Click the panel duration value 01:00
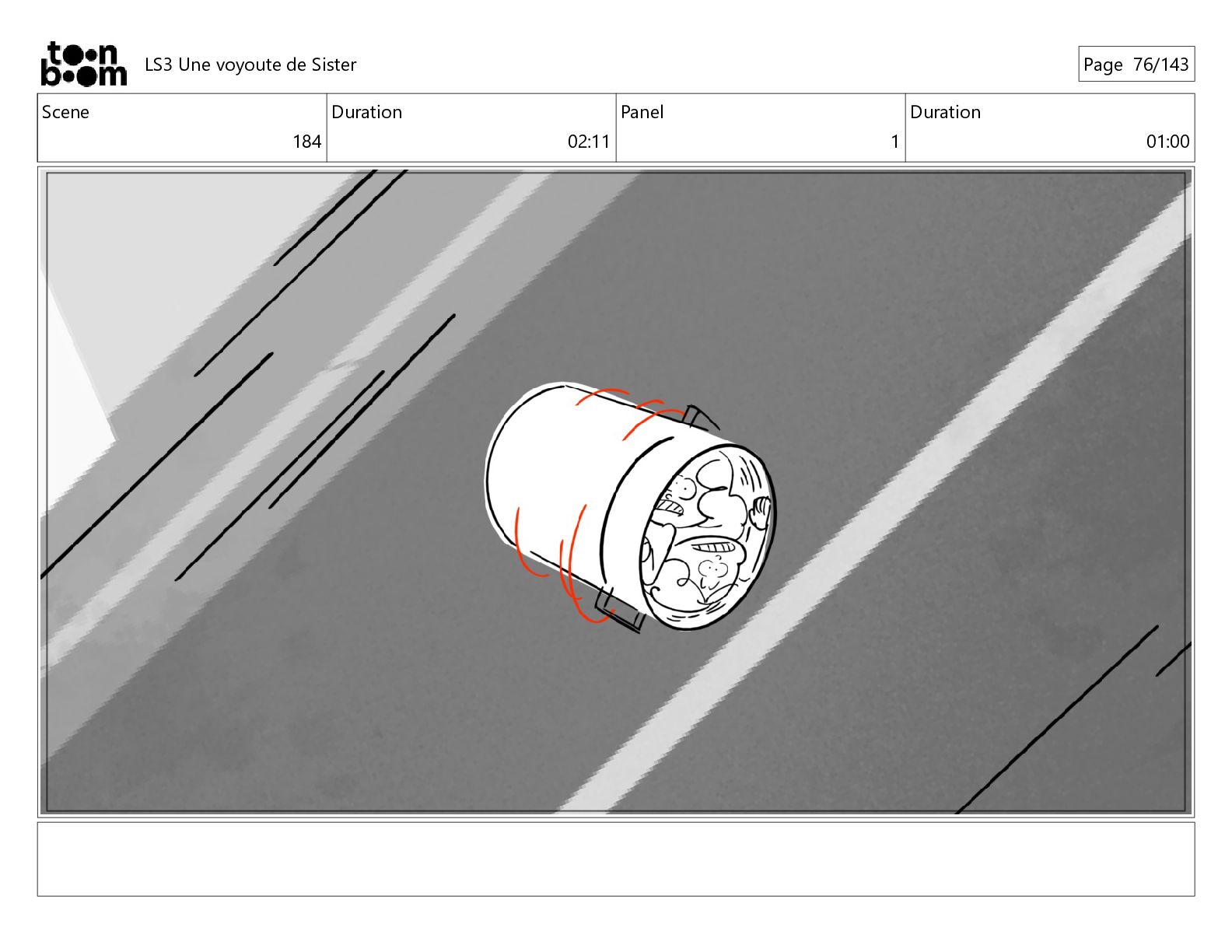Viewport: 1232px width, 952px height. 1167,142
